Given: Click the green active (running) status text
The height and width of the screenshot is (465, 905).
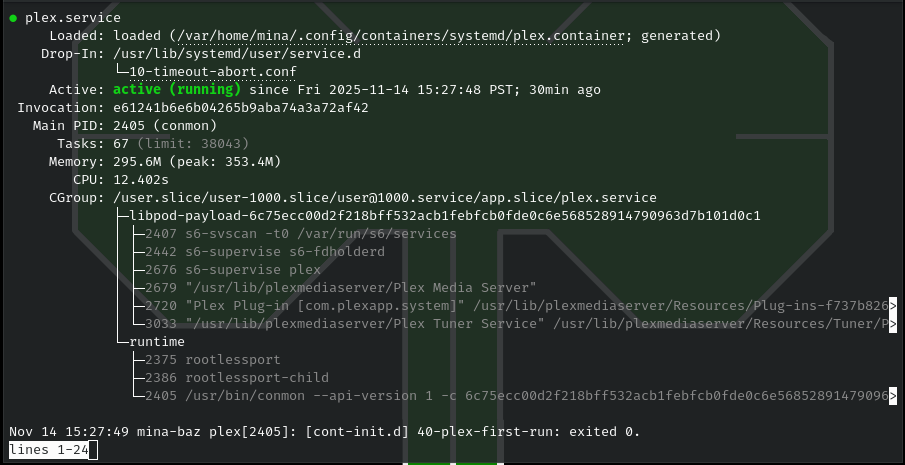Looking at the screenshot, I should [177, 90].
